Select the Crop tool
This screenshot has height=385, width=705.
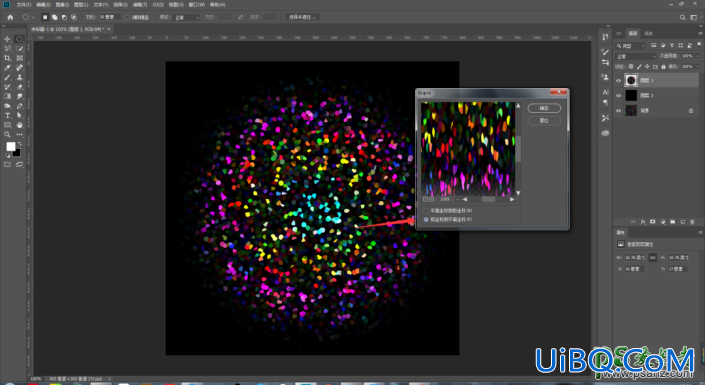pos(7,58)
